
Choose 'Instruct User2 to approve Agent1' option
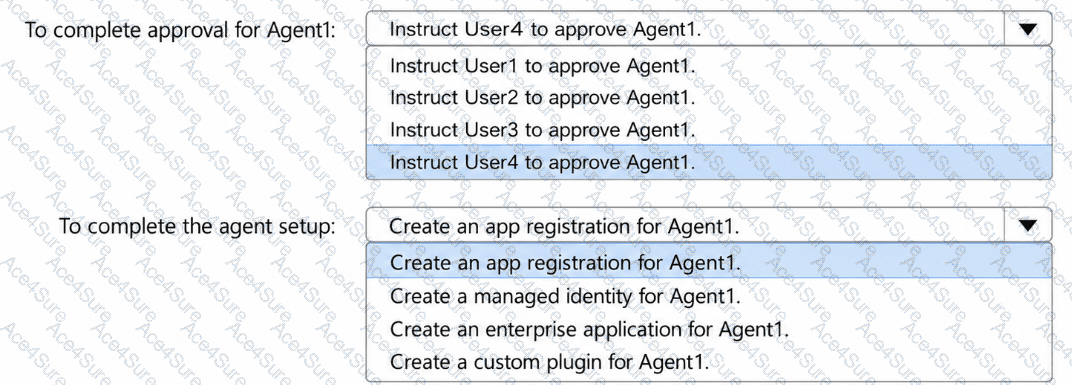[x=709, y=98]
